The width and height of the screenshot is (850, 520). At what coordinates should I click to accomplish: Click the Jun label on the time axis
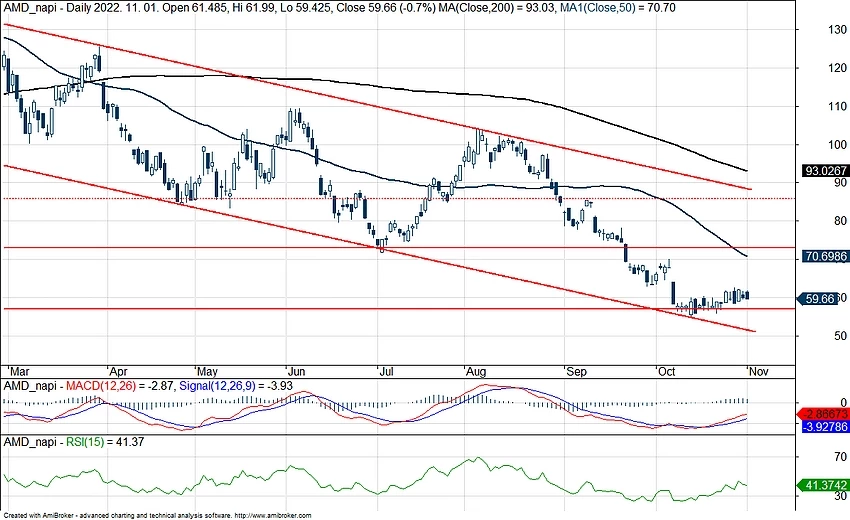tap(297, 371)
